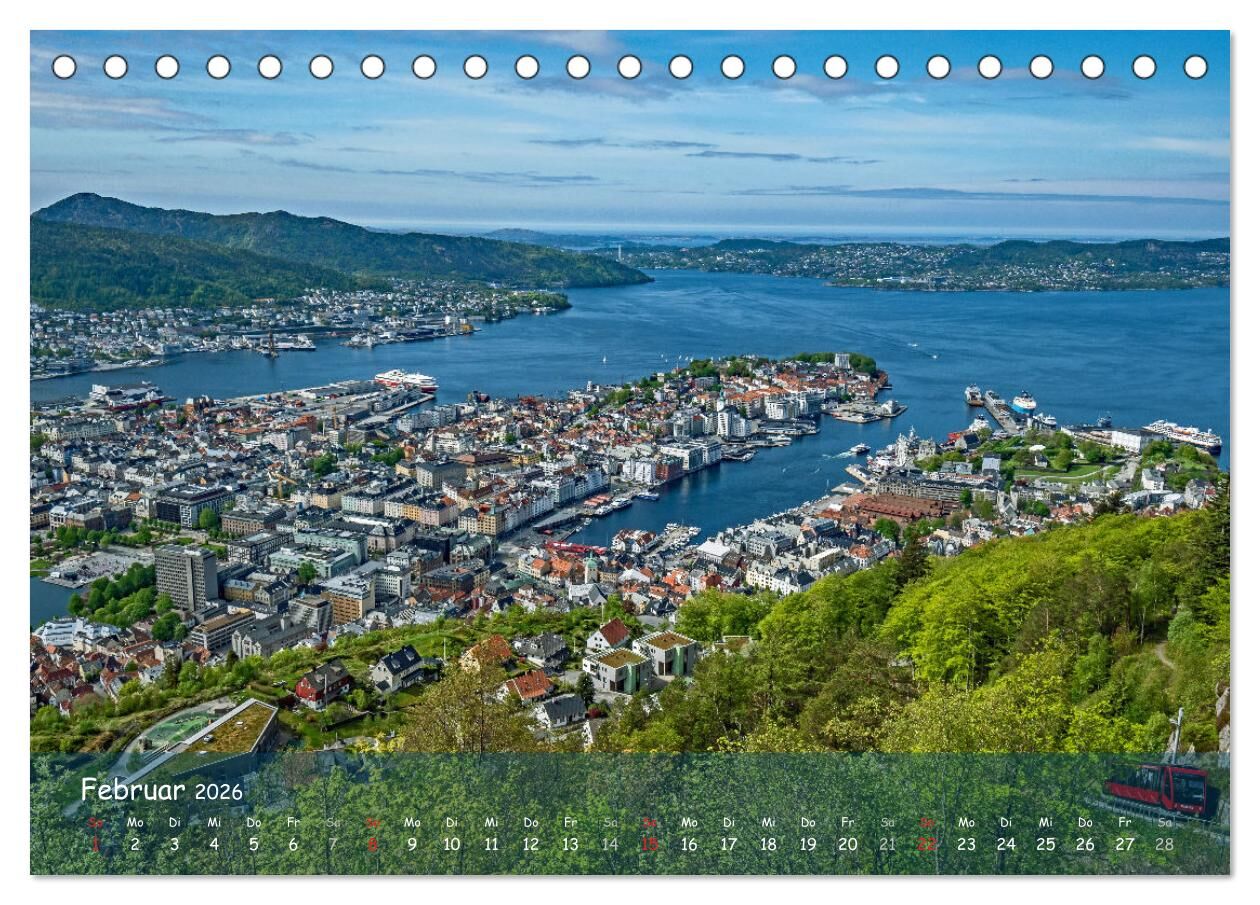Click date 12 under 'Do'
1260x905 pixels.
531,844
